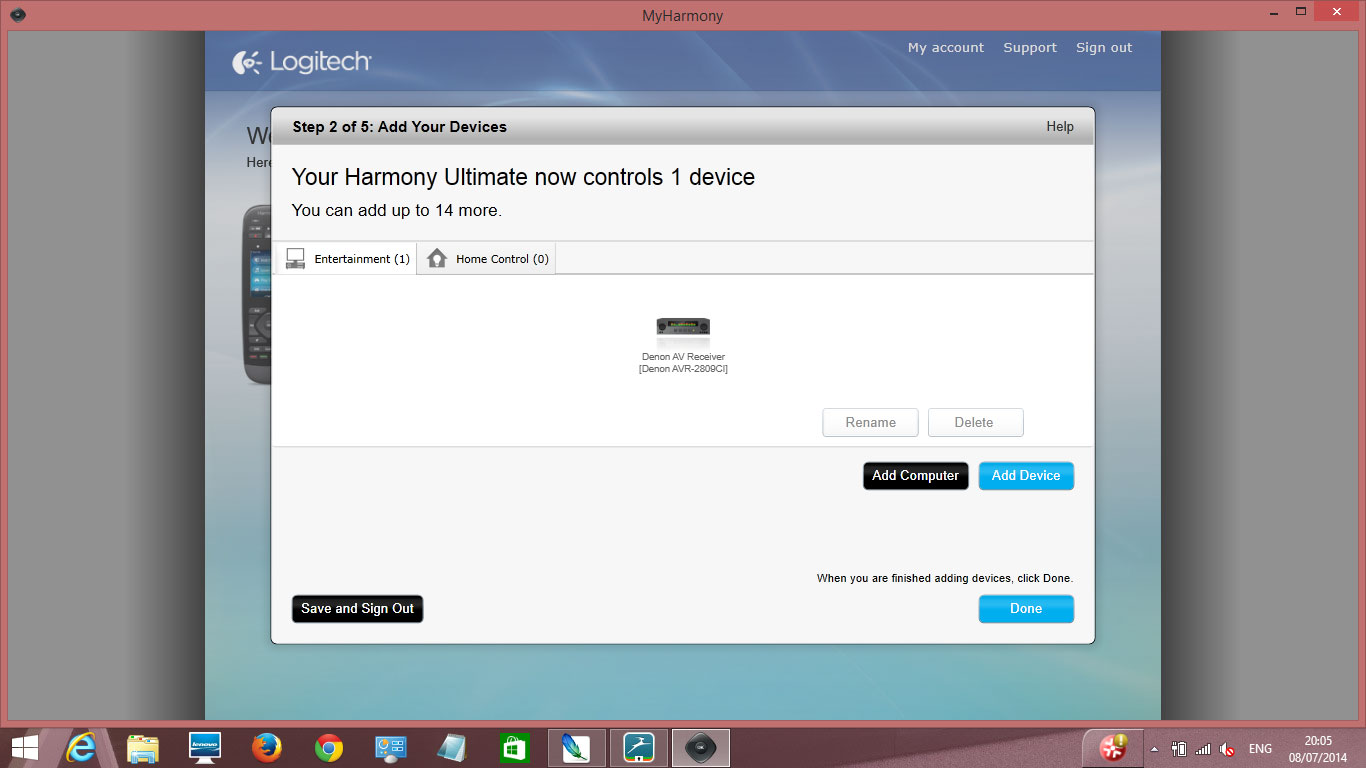Open the notepad icon on the taskbar
1366x768 pixels.
(x=452, y=747)
